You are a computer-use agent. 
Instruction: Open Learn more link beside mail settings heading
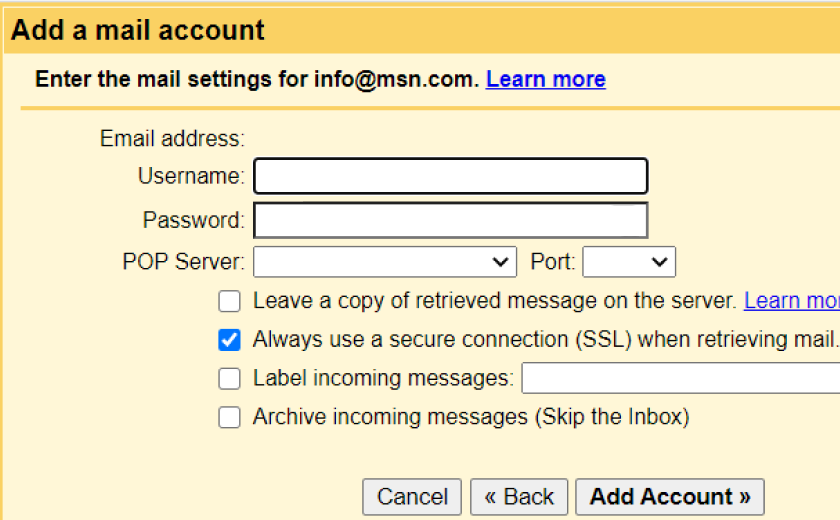click(546, 79)
